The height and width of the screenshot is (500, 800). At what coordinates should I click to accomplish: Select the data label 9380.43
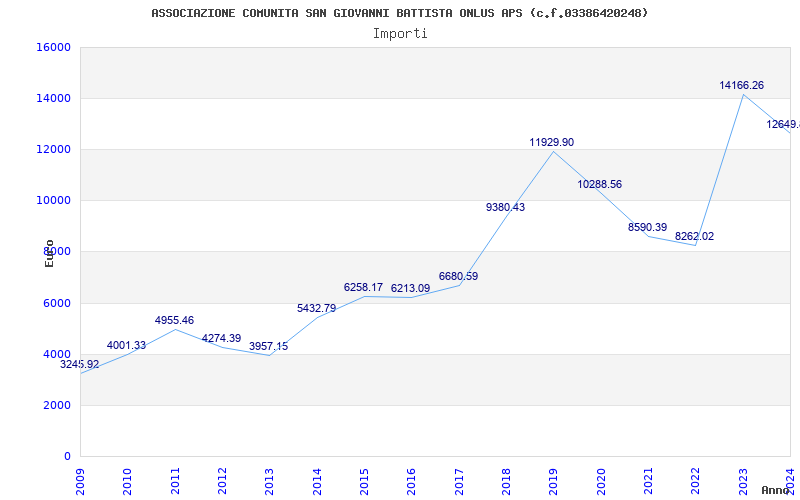(x=506, y=207)
